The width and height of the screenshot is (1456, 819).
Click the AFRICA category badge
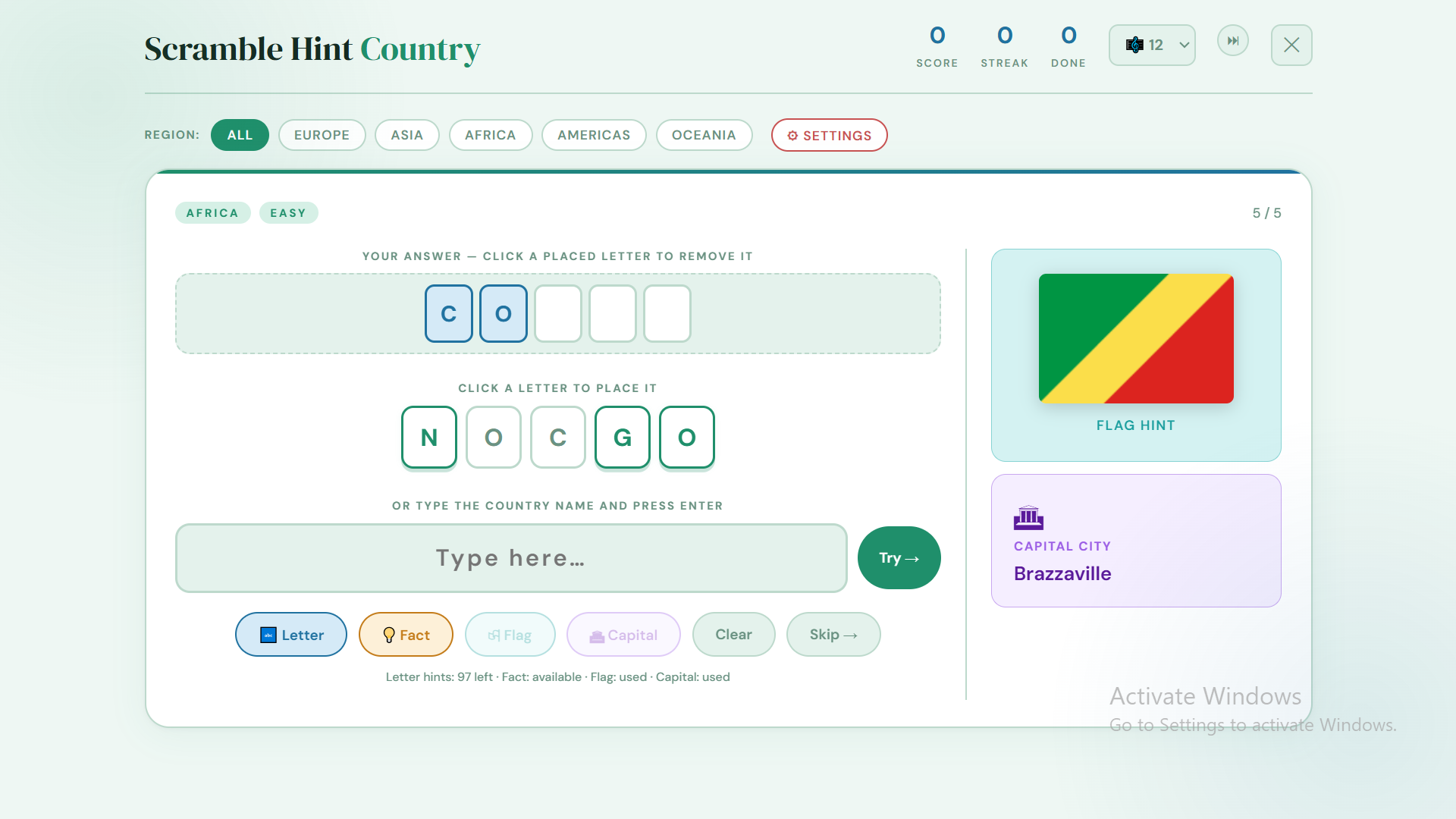tap(212, 213)
